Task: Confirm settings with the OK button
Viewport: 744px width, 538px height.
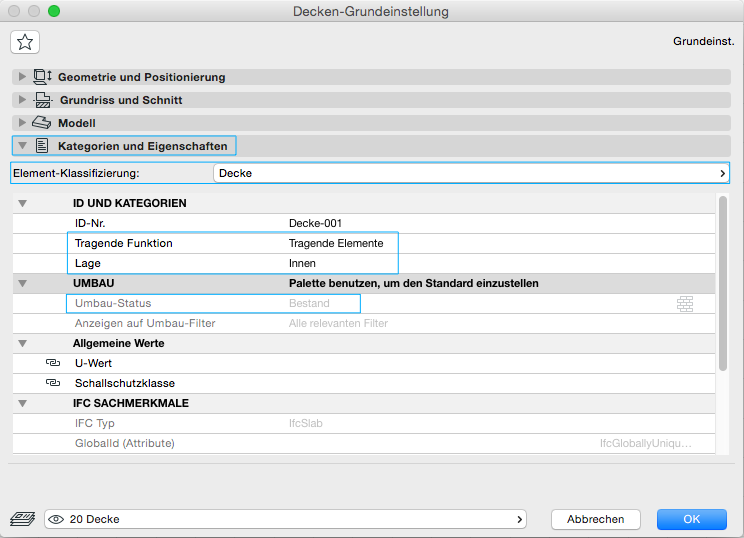Action: 692,519
